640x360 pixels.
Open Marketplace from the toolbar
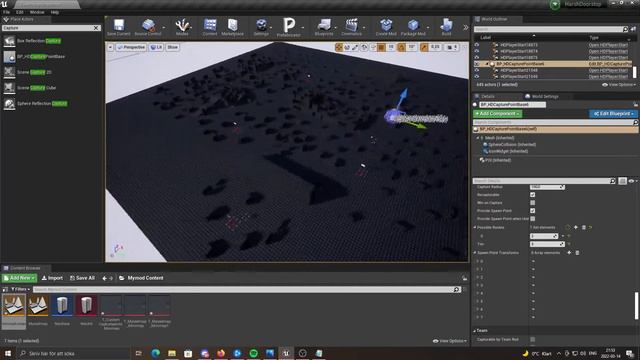[232, 27]
